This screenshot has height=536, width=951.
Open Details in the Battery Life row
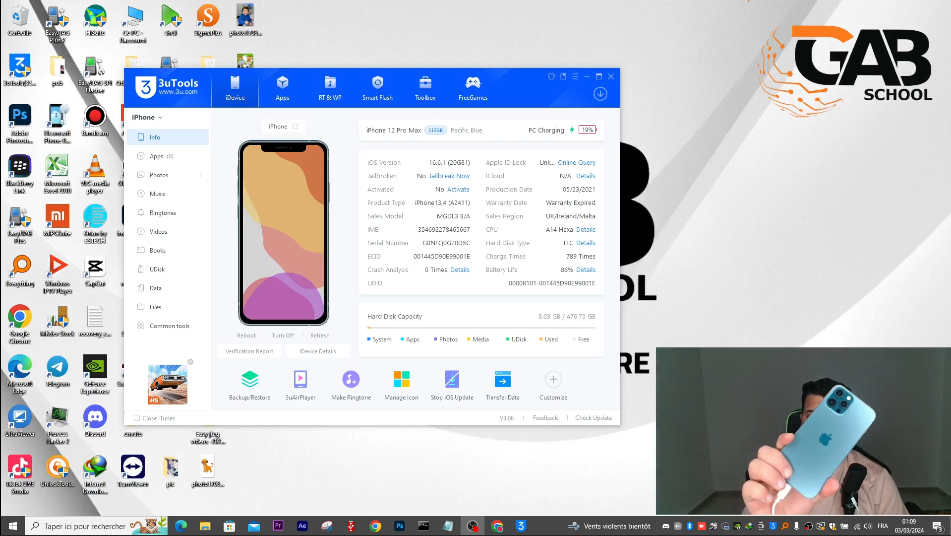(x=585, y=269)
